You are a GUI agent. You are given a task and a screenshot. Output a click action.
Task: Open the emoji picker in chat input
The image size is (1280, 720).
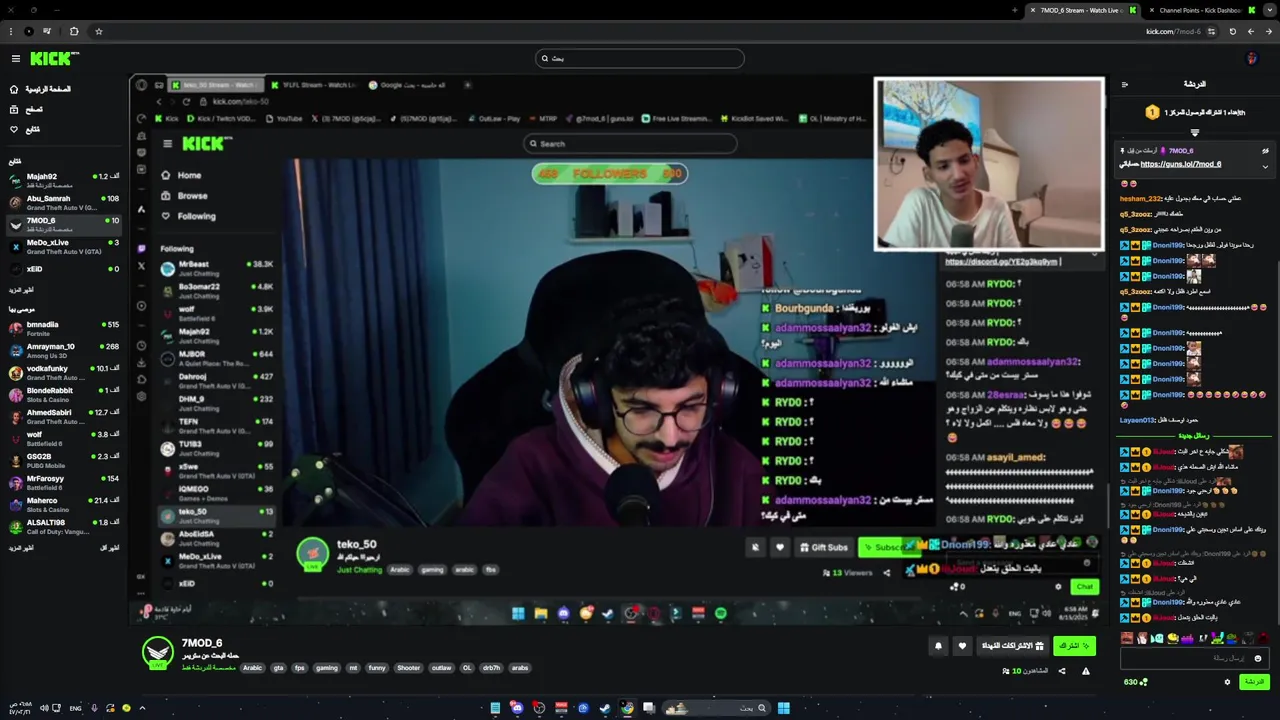[1258, 658]
